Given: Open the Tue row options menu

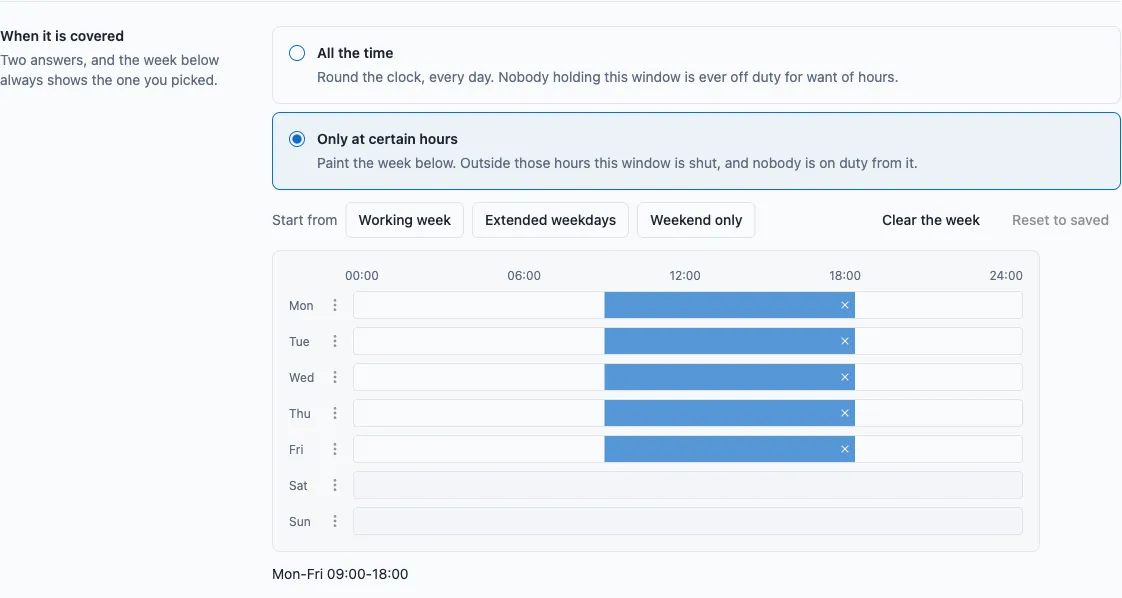Looking at the screenshot, I should [x=334, y=341].
